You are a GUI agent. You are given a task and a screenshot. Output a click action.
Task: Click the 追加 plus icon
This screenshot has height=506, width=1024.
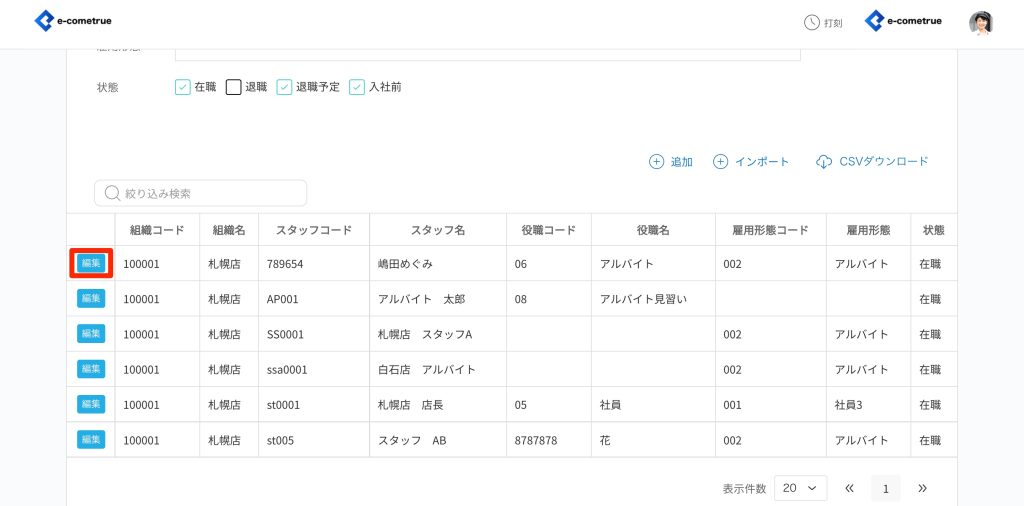coord(656,162)
